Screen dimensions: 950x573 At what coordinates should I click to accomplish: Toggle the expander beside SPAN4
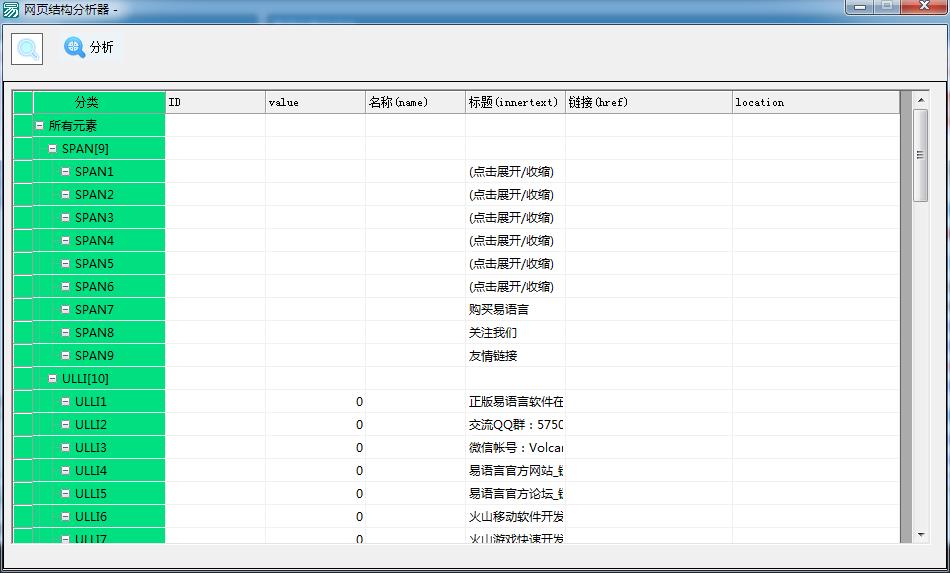[65, 241]
